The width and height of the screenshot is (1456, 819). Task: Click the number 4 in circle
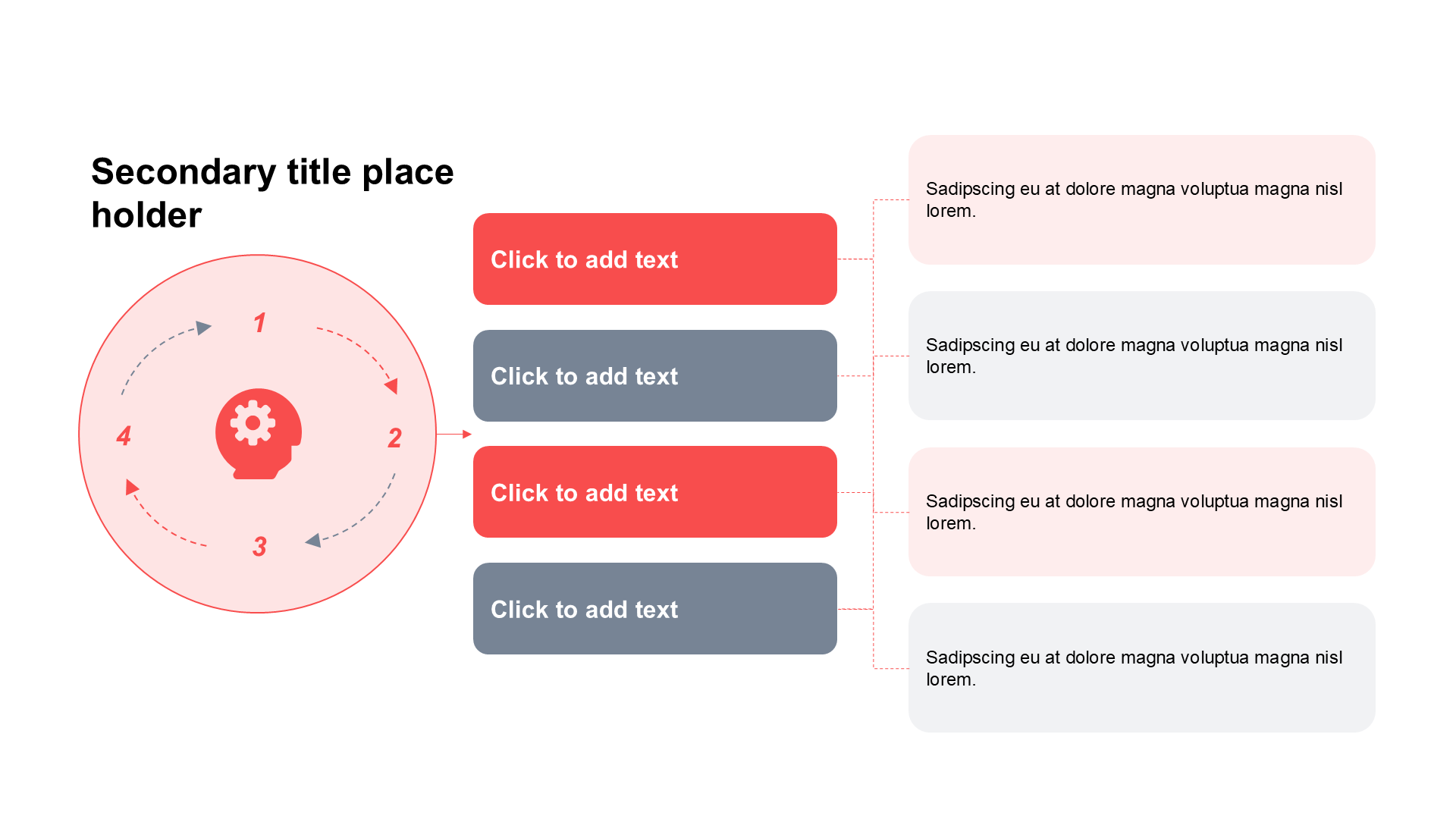124,436
